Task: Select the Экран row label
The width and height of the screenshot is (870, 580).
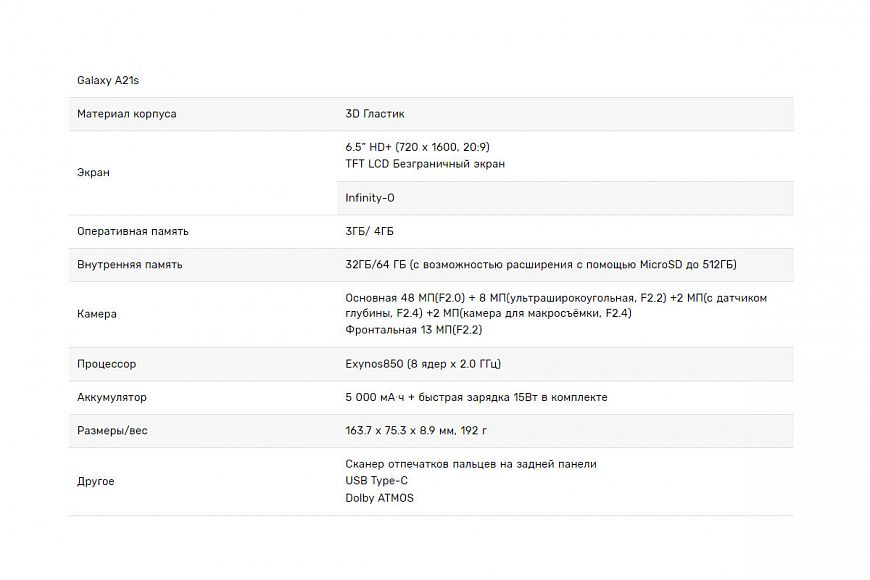Action: (94, 172)
